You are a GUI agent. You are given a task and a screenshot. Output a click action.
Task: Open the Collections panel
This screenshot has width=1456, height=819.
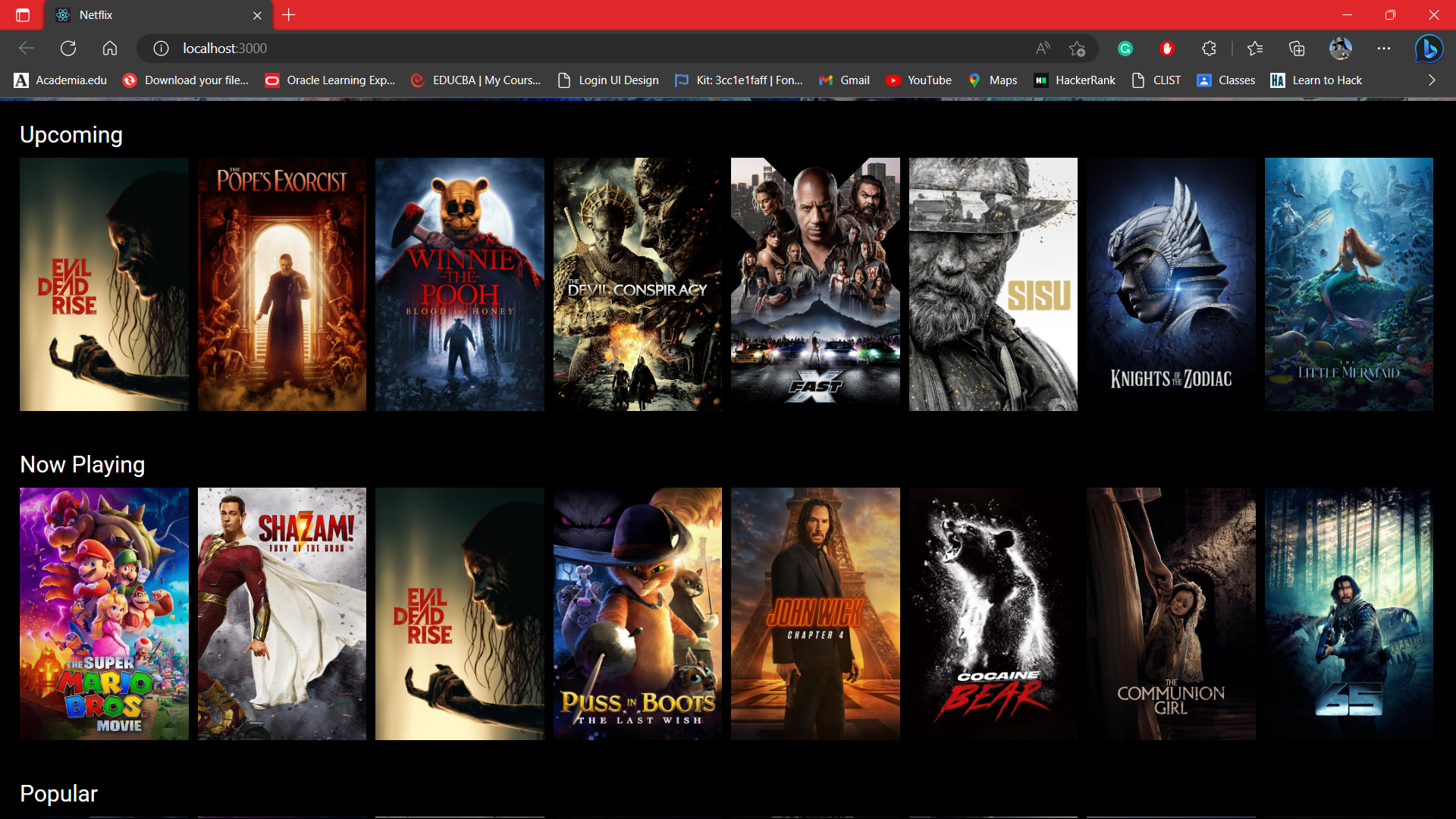1295,48
